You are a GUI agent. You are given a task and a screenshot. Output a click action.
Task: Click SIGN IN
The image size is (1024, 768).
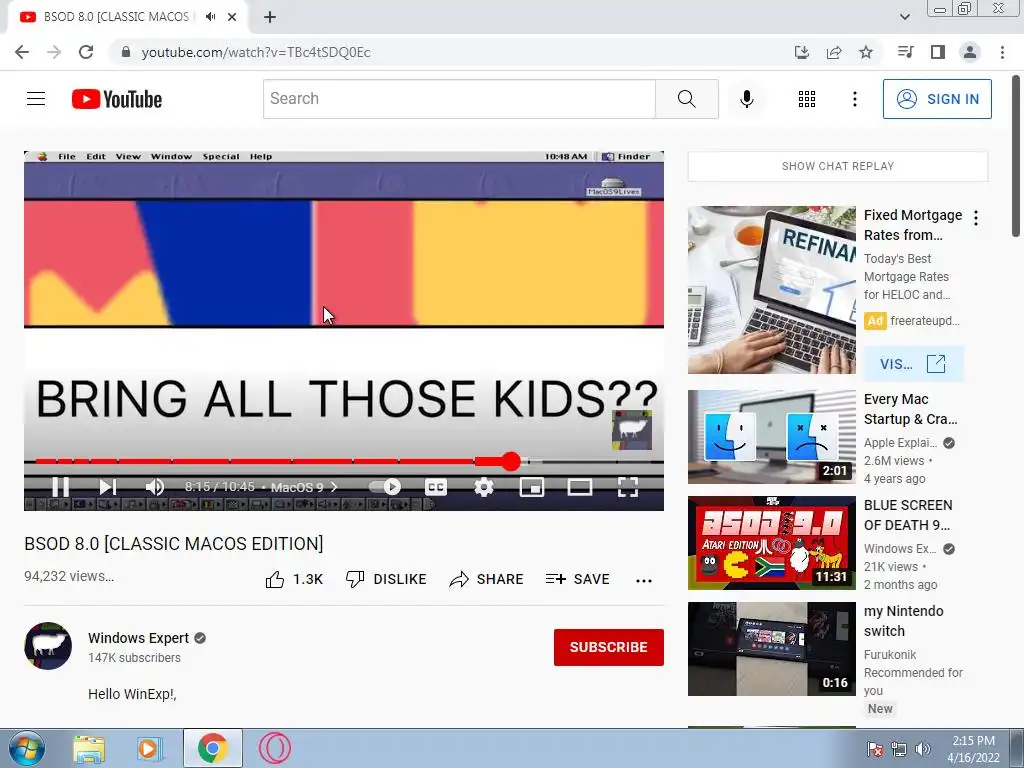pos(937,99)
